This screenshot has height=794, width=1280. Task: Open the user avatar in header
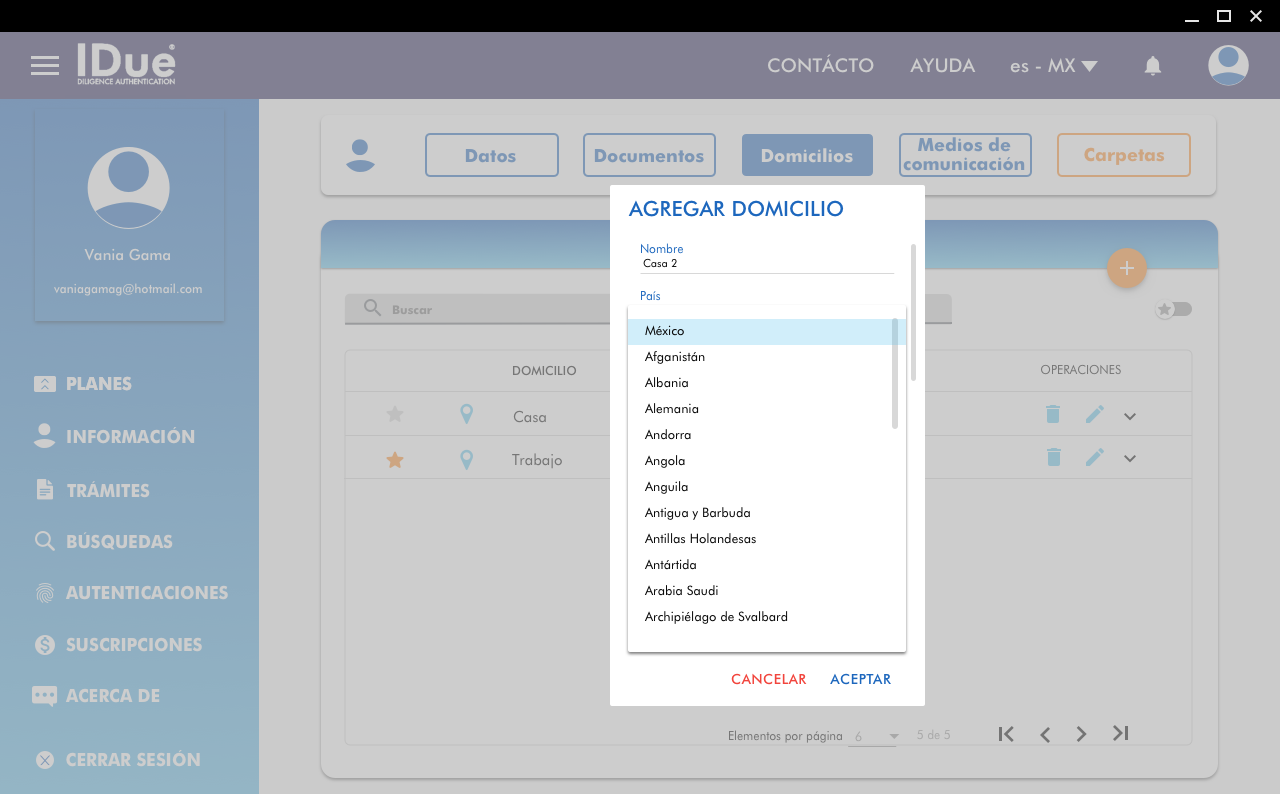point(1228,66)
